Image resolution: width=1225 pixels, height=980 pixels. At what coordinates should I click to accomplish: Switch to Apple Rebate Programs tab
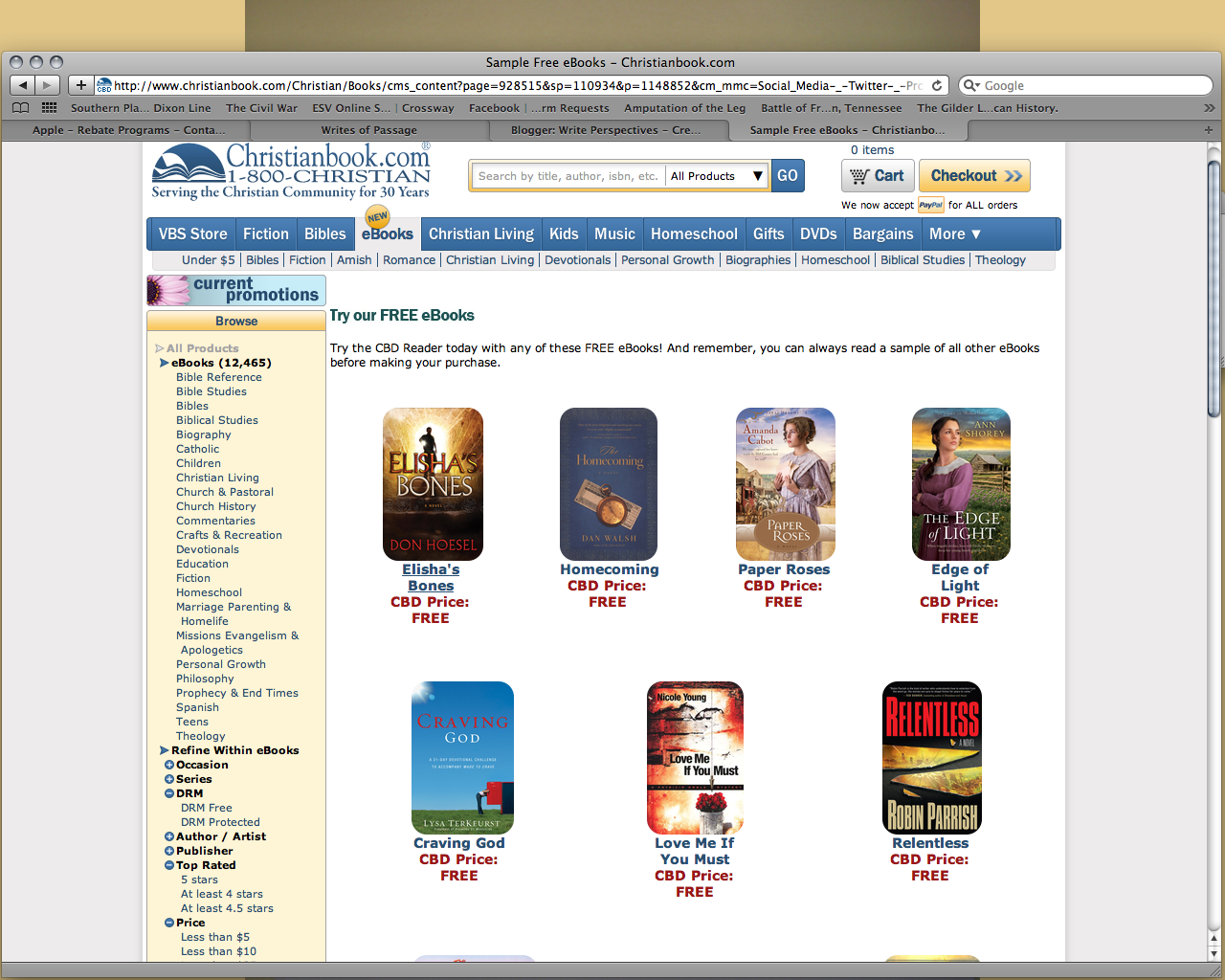129,130
